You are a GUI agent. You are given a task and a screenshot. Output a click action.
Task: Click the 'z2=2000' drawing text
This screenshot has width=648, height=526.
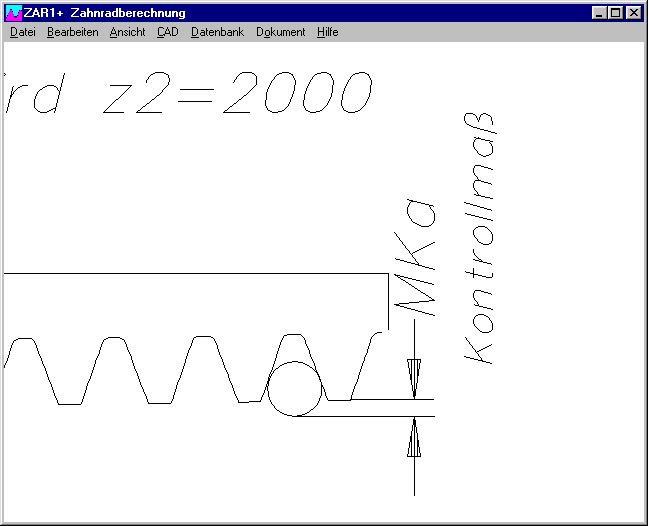pos(238,93)
